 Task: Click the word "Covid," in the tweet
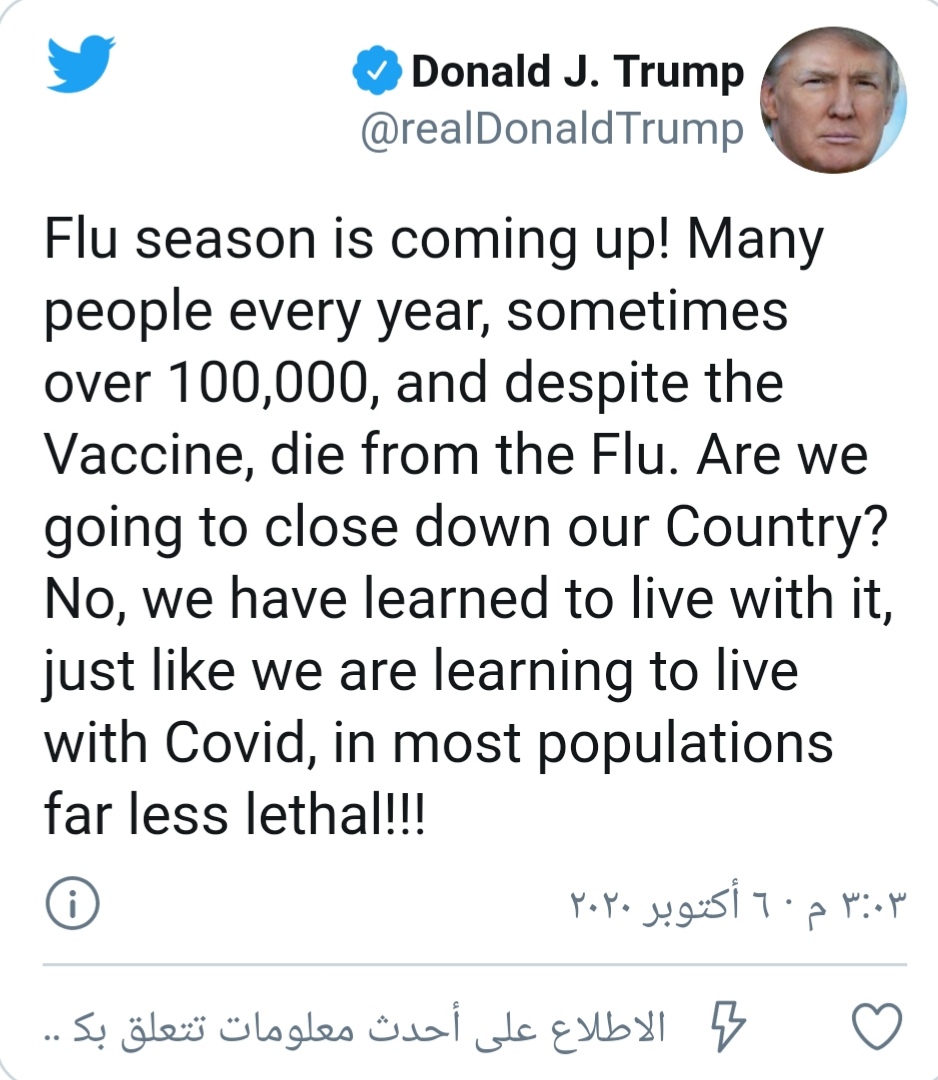coord(241,744)
